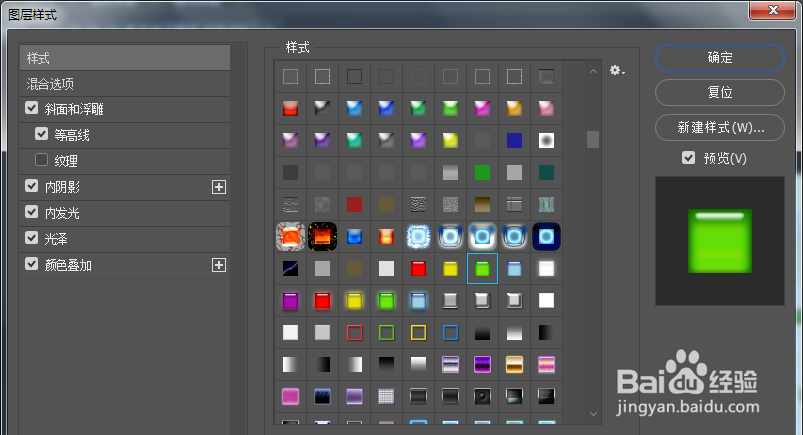Uncheck the Bevel and Emboss (斜面和浮雕) checkbox
Screen dimensions: 803x435
tap(32, 108)
